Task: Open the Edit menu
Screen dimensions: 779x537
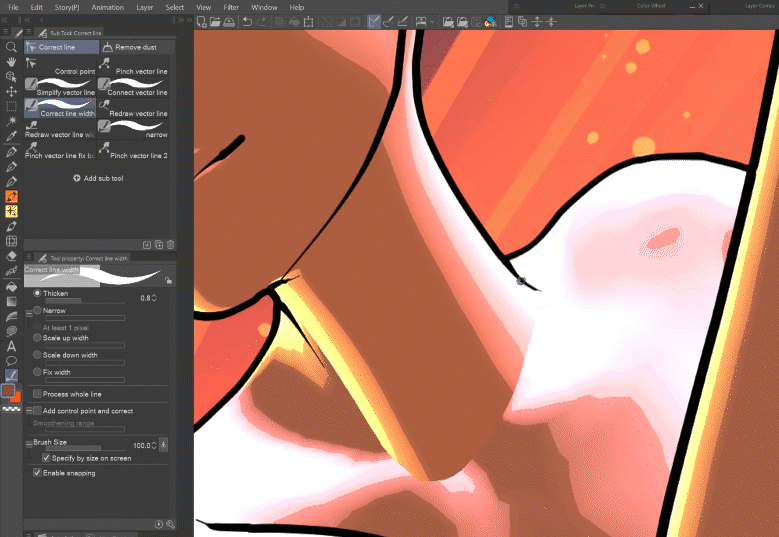Action: click(36, 7)
